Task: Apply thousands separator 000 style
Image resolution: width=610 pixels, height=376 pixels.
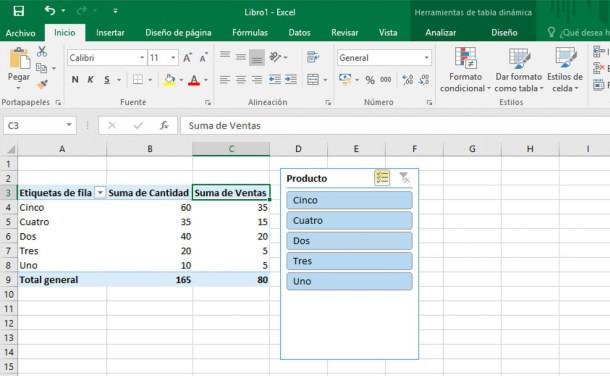Action: 386,80
